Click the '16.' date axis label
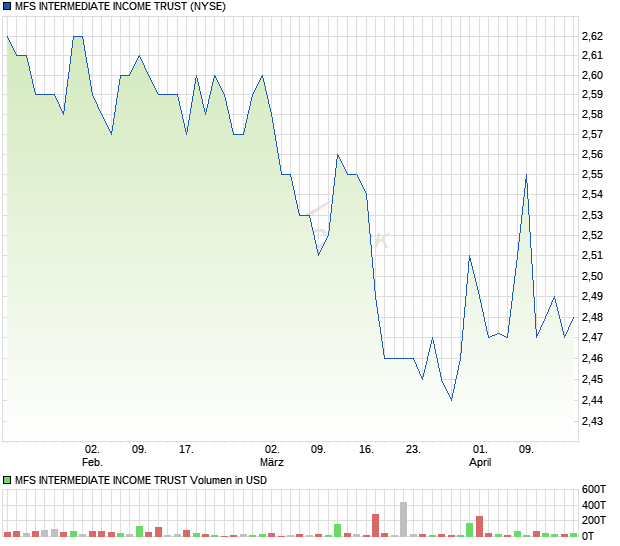Image resolution: width=620 pixels, height=546 pixels. click(x=366, y=450)
